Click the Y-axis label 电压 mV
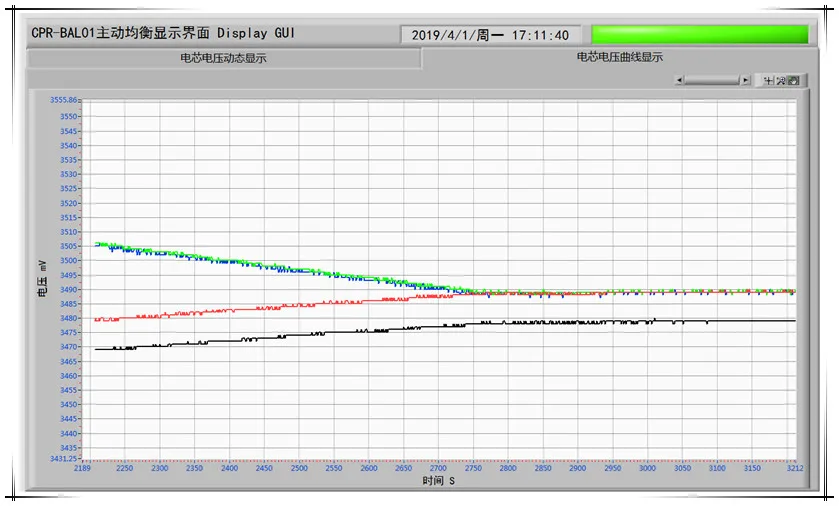 tap(42, 279)
